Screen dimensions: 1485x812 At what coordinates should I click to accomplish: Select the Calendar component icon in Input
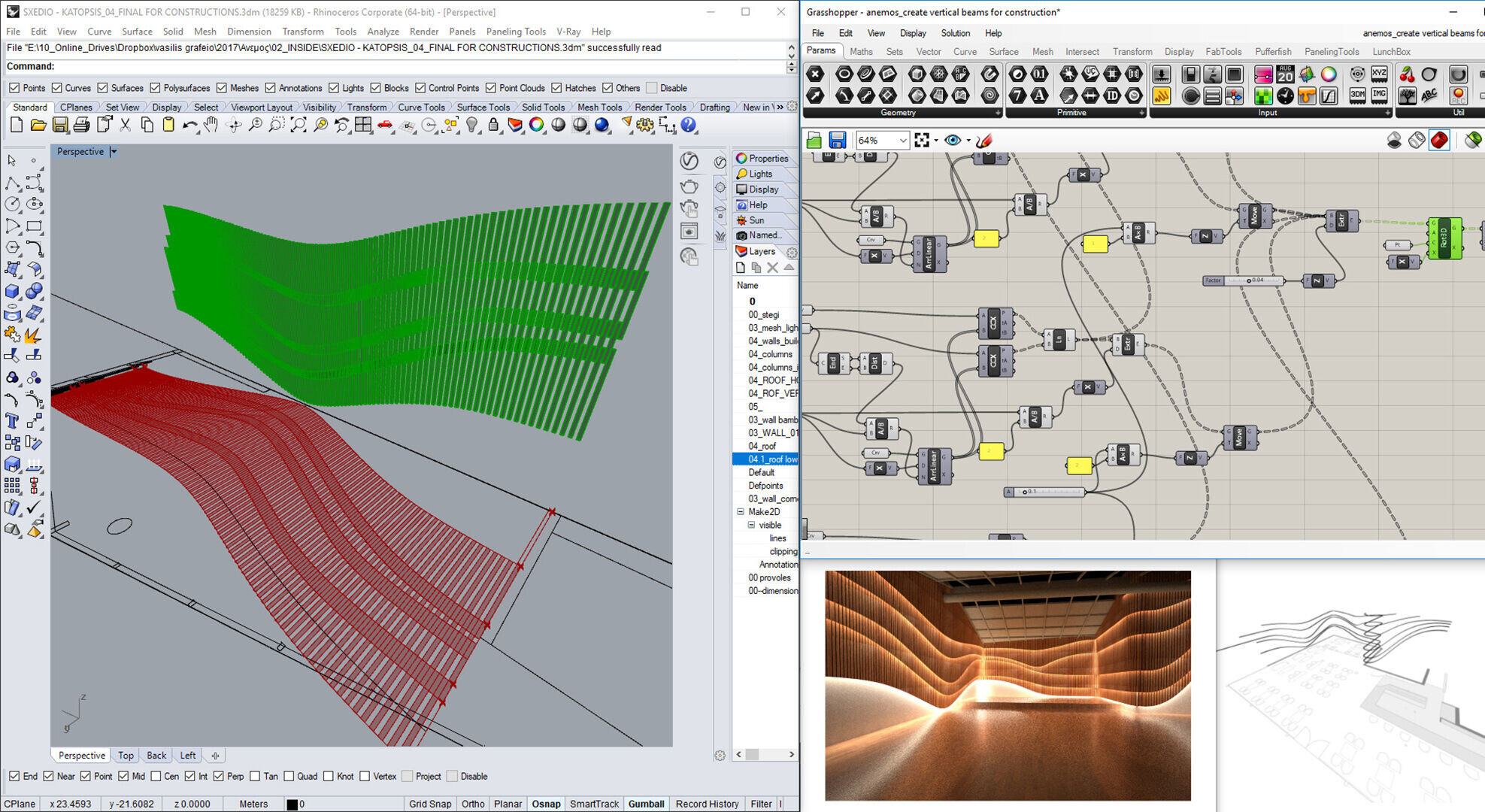coord(1285,74)
